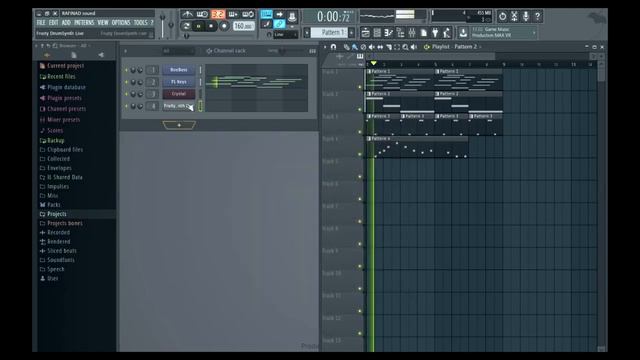Select the playlist Mute tool
The image size is (640, 360).
[371, 47]
